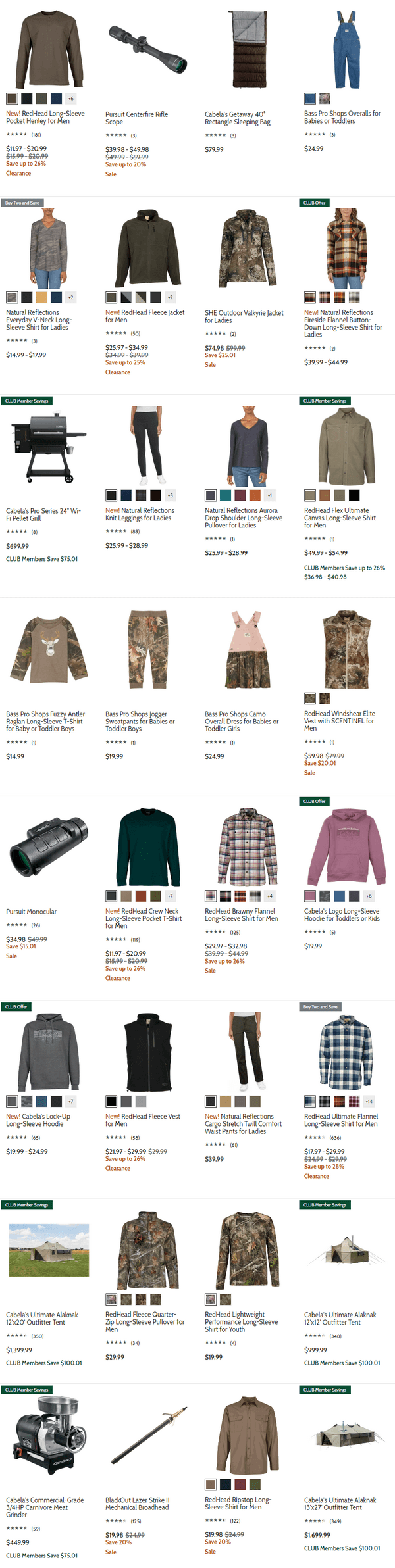Select the gray swatch for RedHead Fleece Vest
This screenshot has width=395, height=1568.
tap(126, 1101)
